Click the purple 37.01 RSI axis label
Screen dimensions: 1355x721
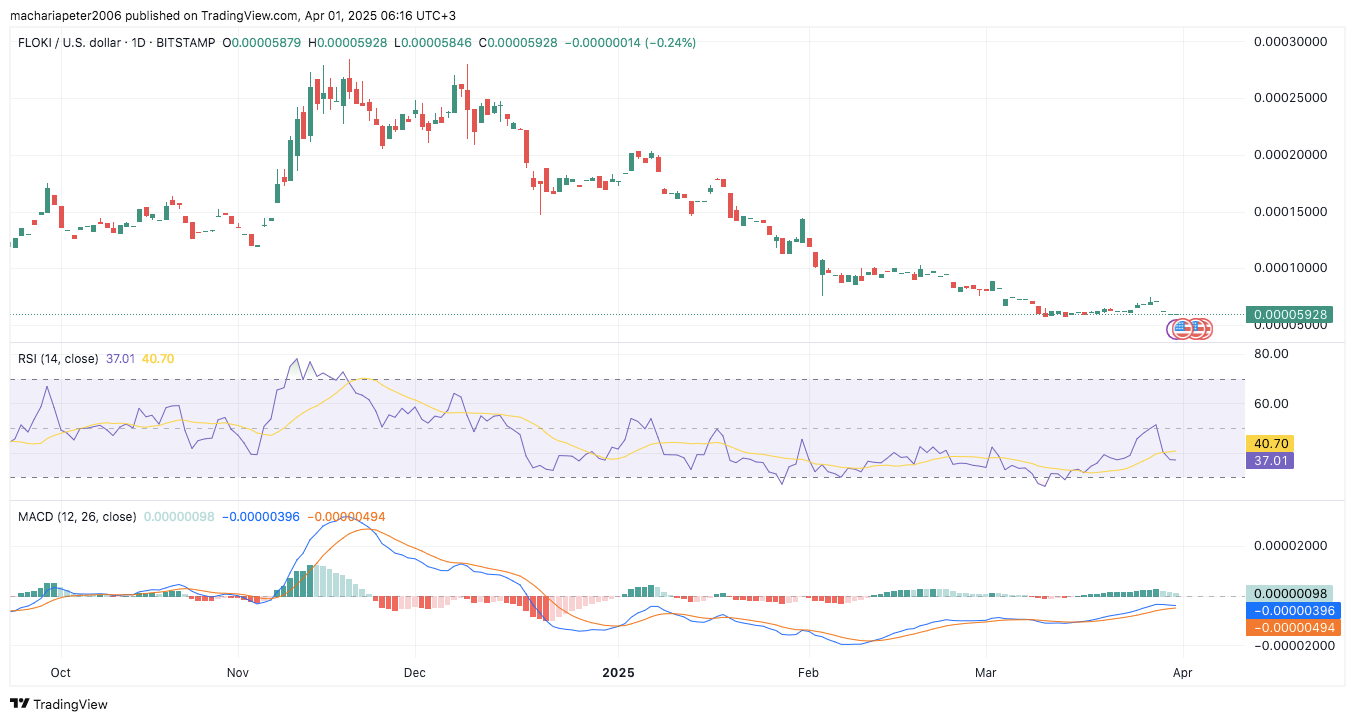(1269, 460)
